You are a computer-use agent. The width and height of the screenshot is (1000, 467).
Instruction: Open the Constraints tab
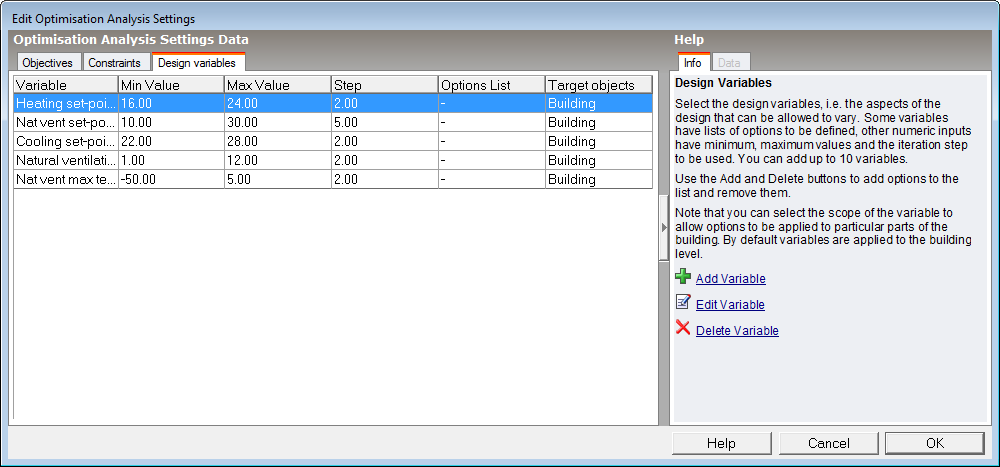click(114, 63)
